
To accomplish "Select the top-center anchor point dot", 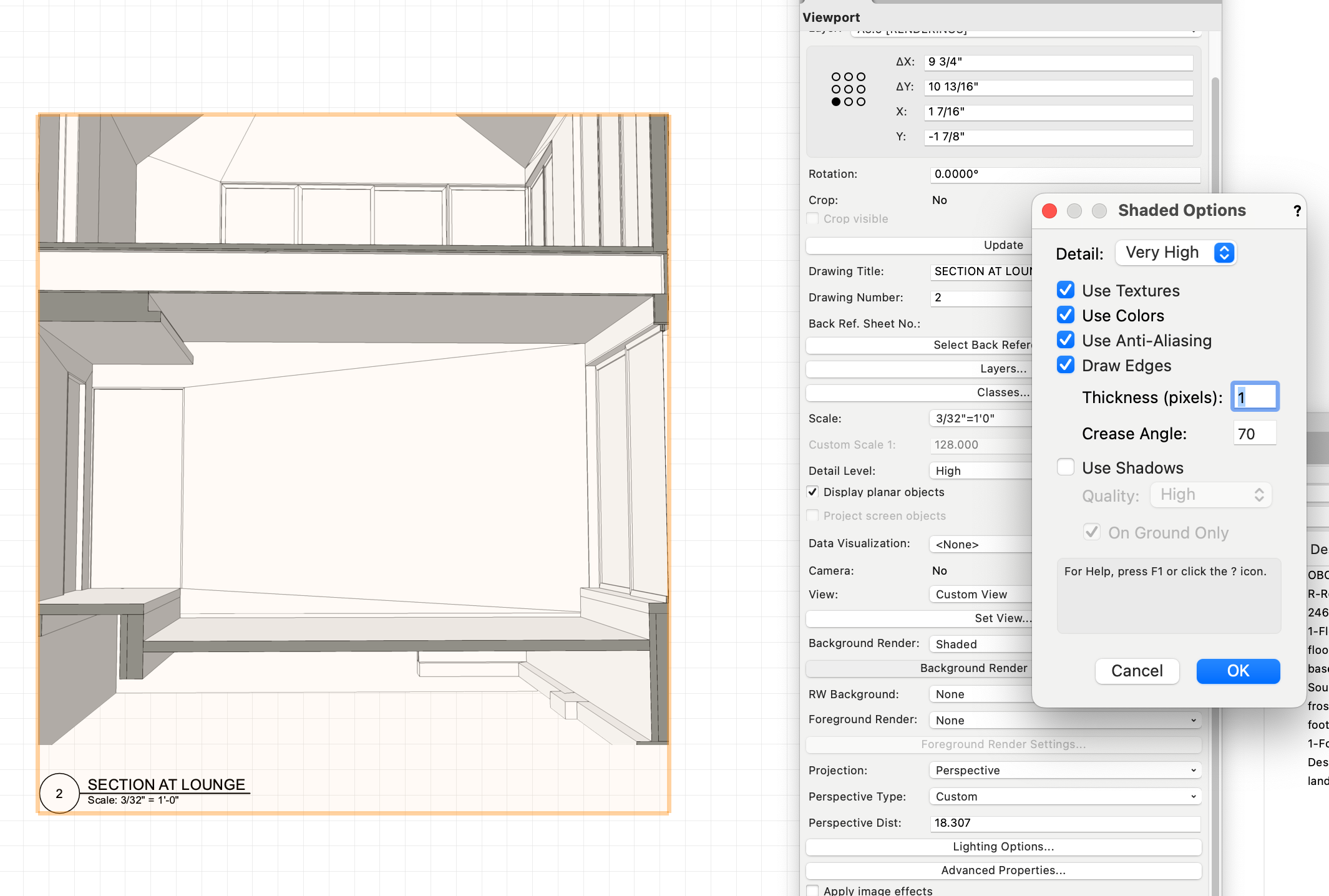I will (848, 76).
